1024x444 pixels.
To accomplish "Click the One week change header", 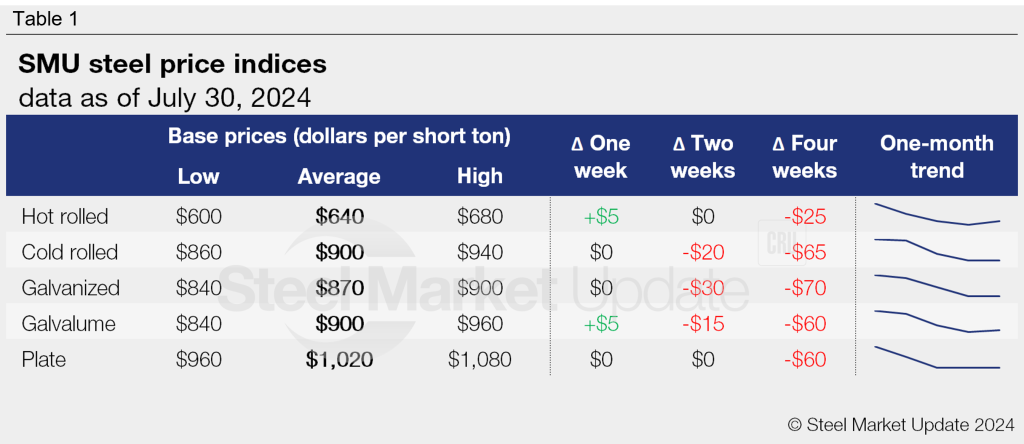I will click(600, 157).
